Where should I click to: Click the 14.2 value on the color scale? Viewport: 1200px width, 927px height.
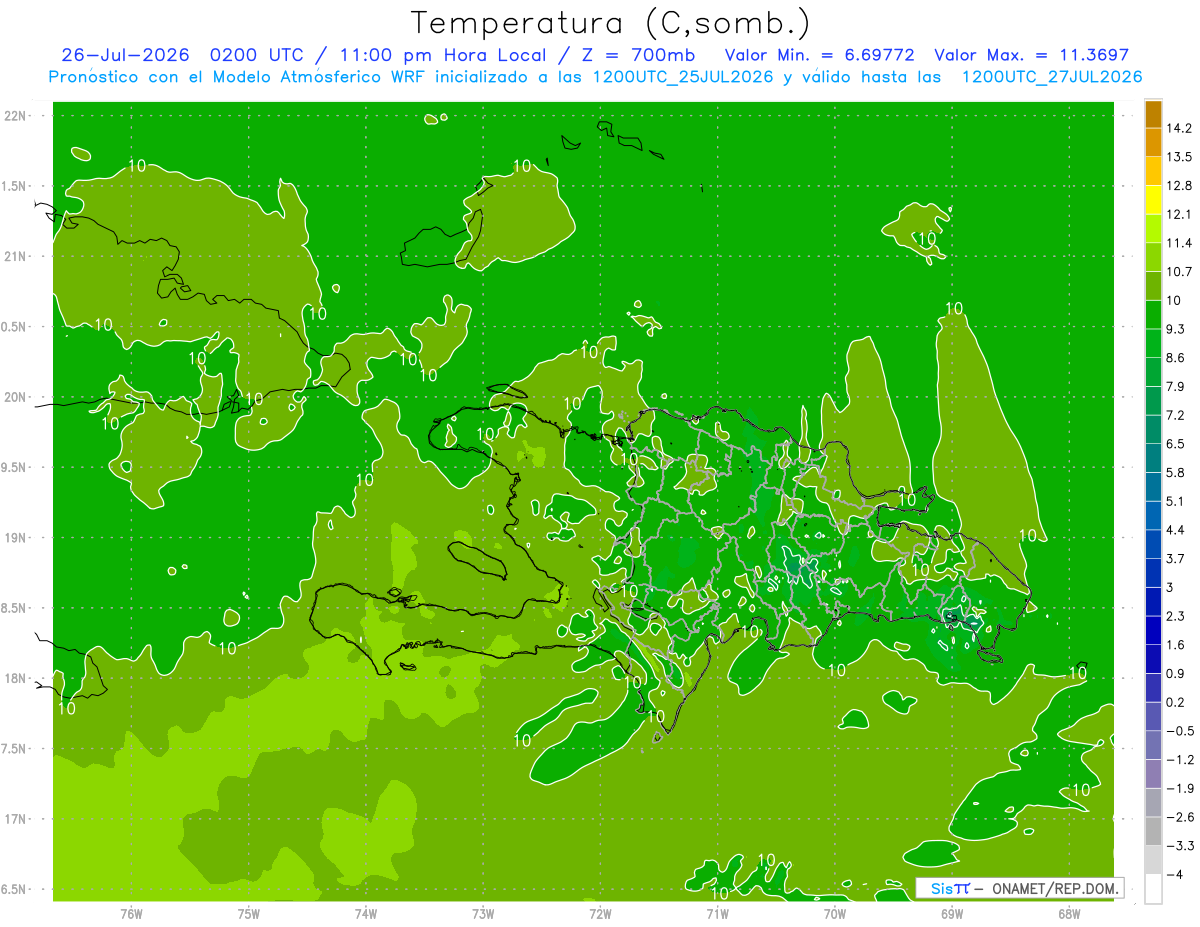[1179, 128]
